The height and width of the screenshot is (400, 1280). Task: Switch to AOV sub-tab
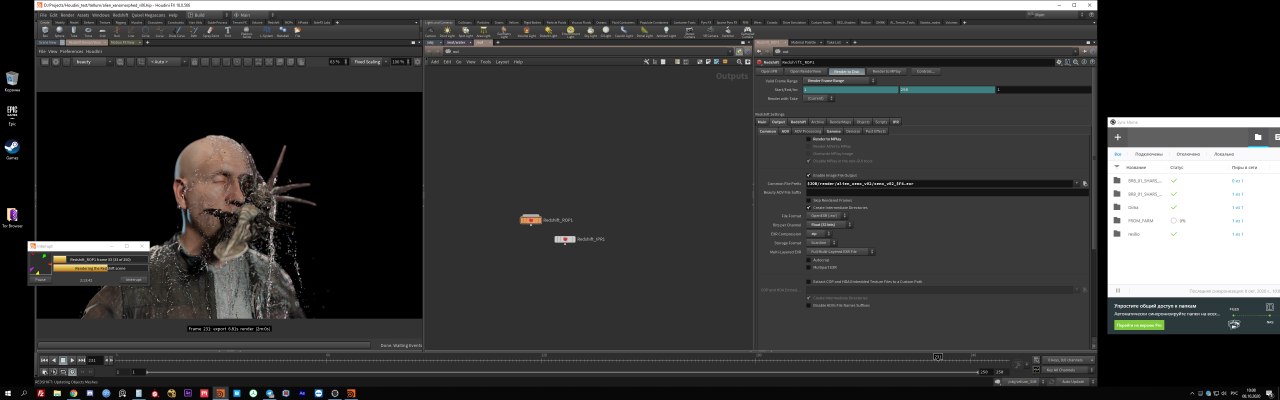tap(786, 131)
